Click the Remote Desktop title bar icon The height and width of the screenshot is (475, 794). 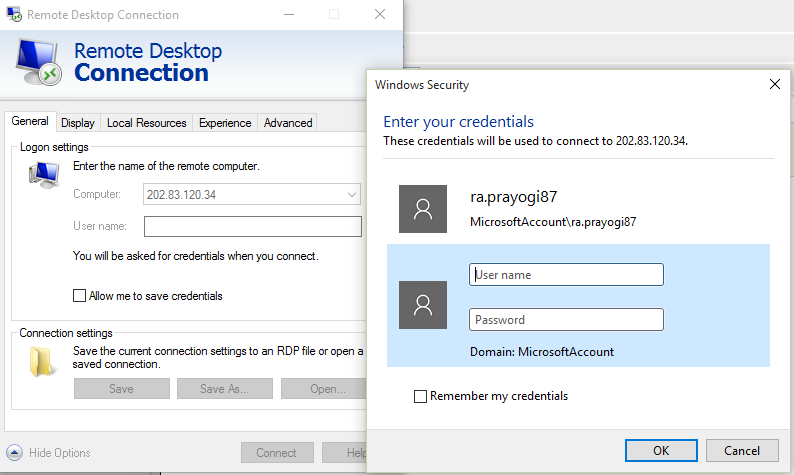tap(13, 15)
